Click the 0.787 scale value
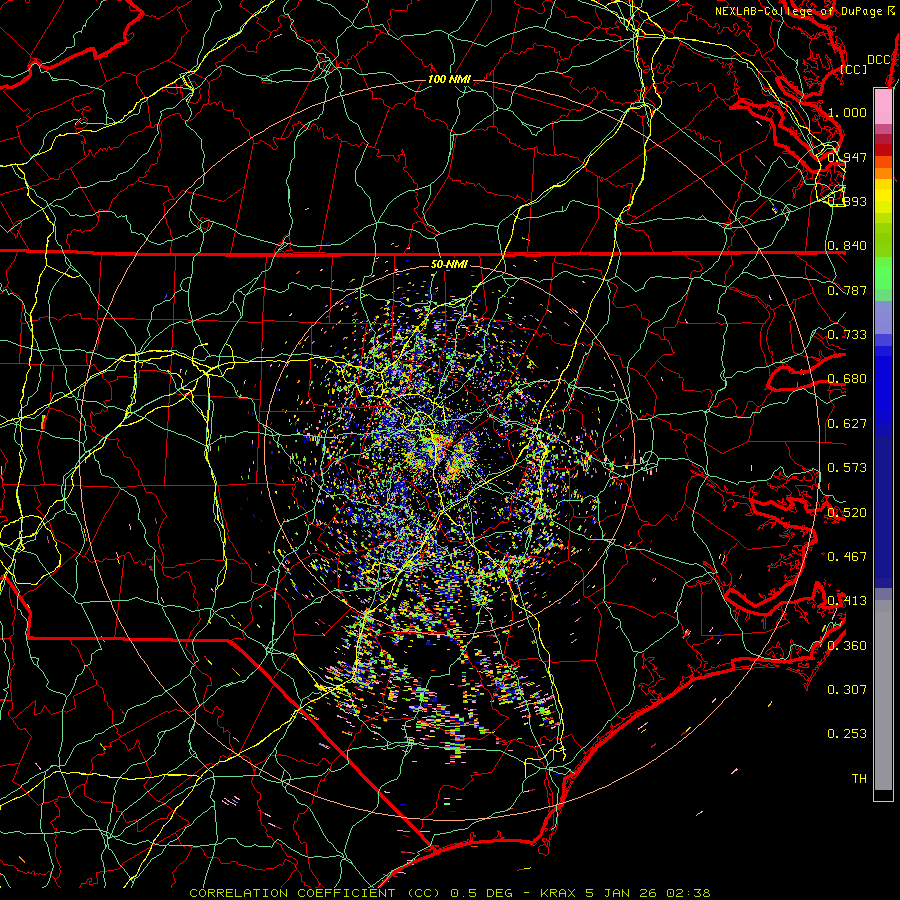Image resolution: width=900 pixels, height=900 pixels. click(847, 290)
